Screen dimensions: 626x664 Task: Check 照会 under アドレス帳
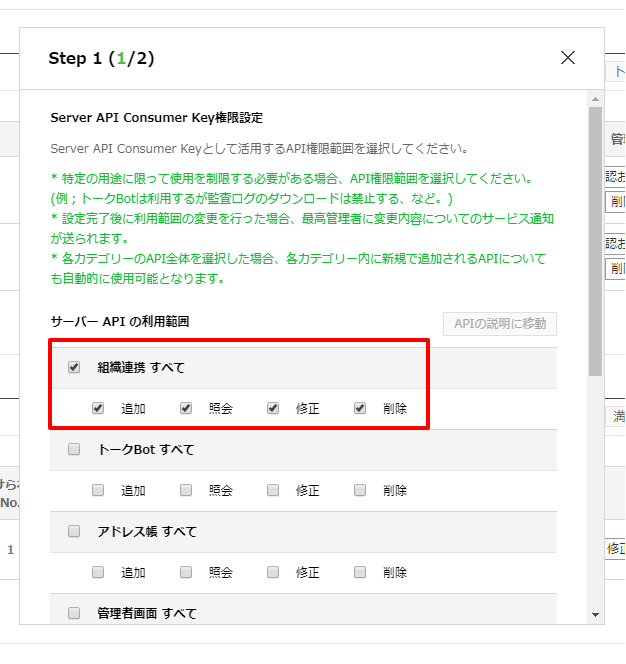coord(186,573)
